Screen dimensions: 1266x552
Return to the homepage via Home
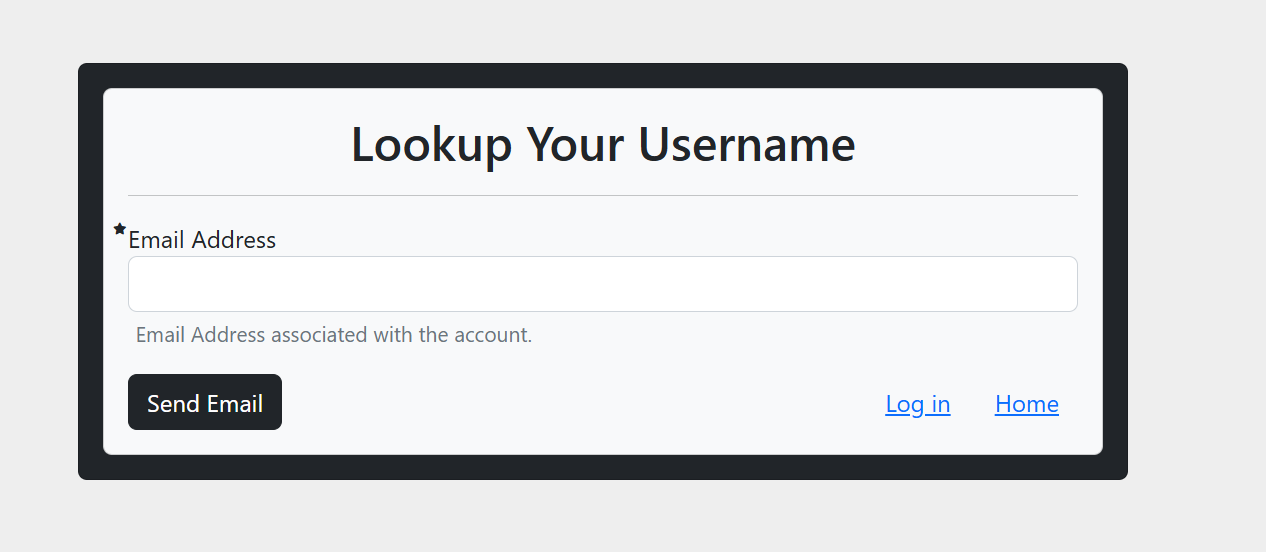[1027, 404]
